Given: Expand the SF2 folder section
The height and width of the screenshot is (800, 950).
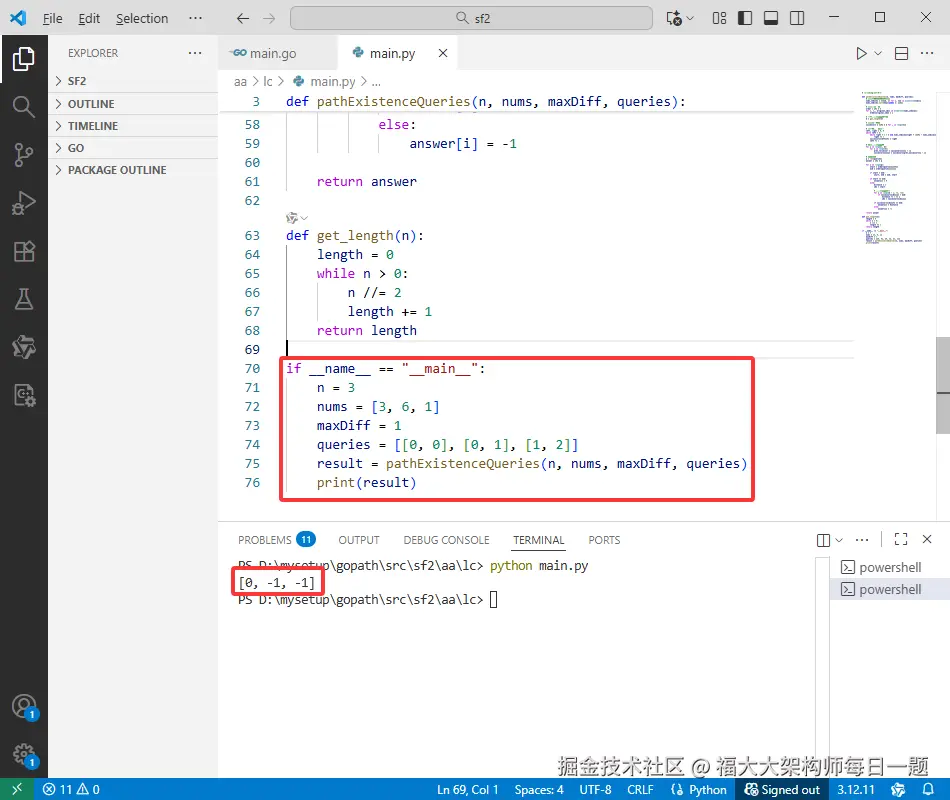Looking at the screenshot, I should pos(133,81).
